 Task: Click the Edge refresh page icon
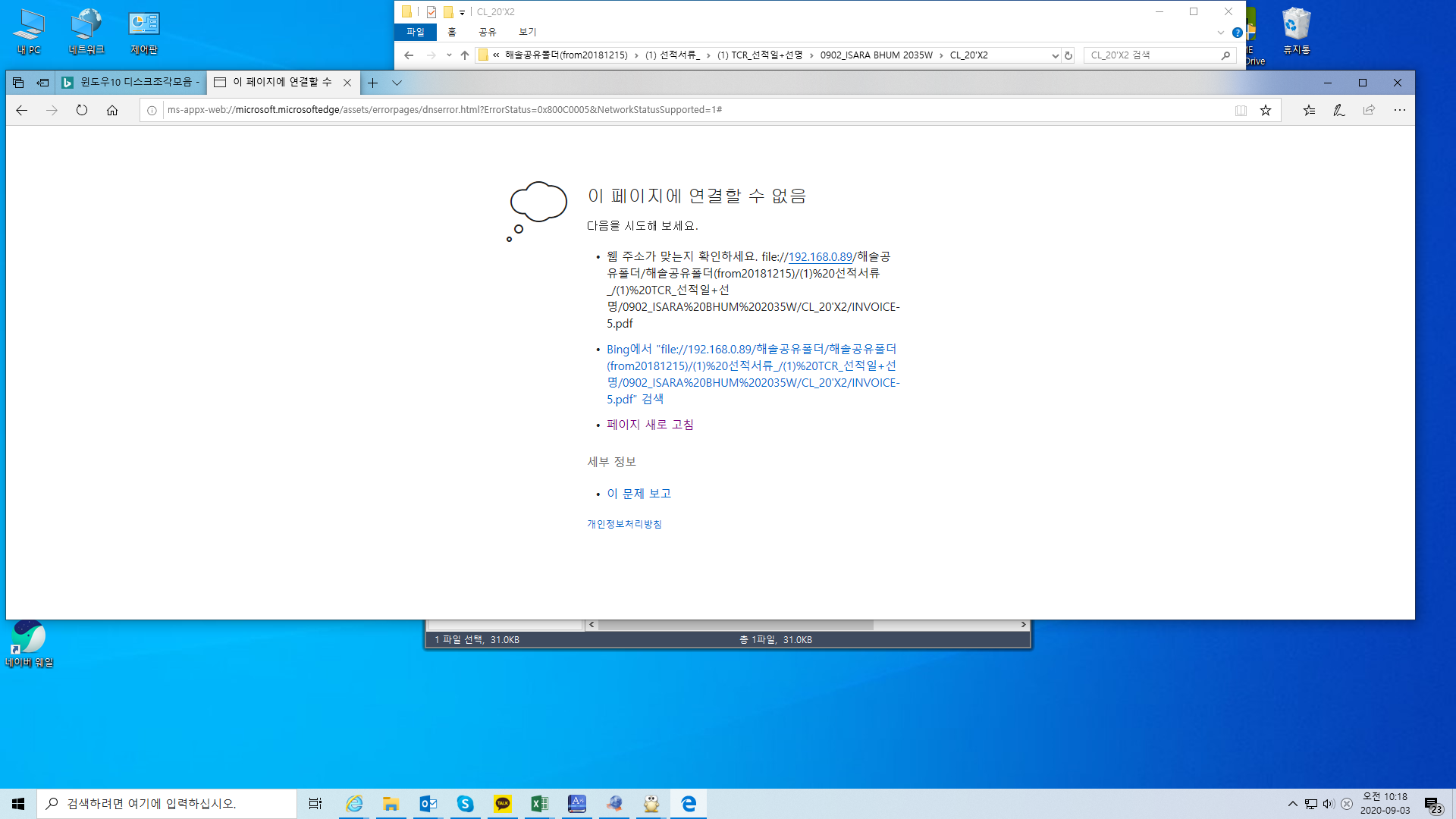[82, 110]
